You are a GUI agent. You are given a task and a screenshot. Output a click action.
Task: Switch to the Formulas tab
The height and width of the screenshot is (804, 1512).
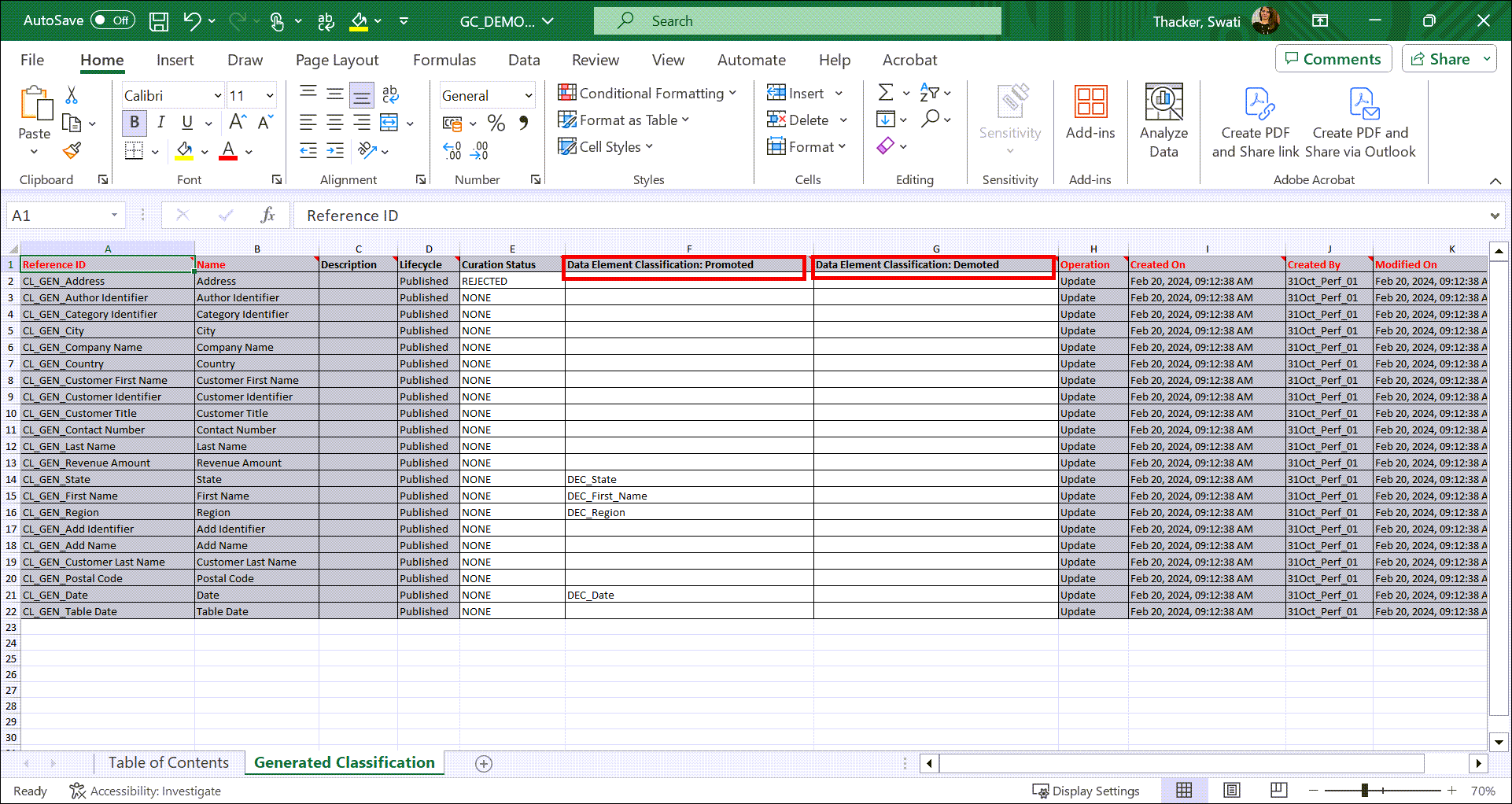pos(444,60)
